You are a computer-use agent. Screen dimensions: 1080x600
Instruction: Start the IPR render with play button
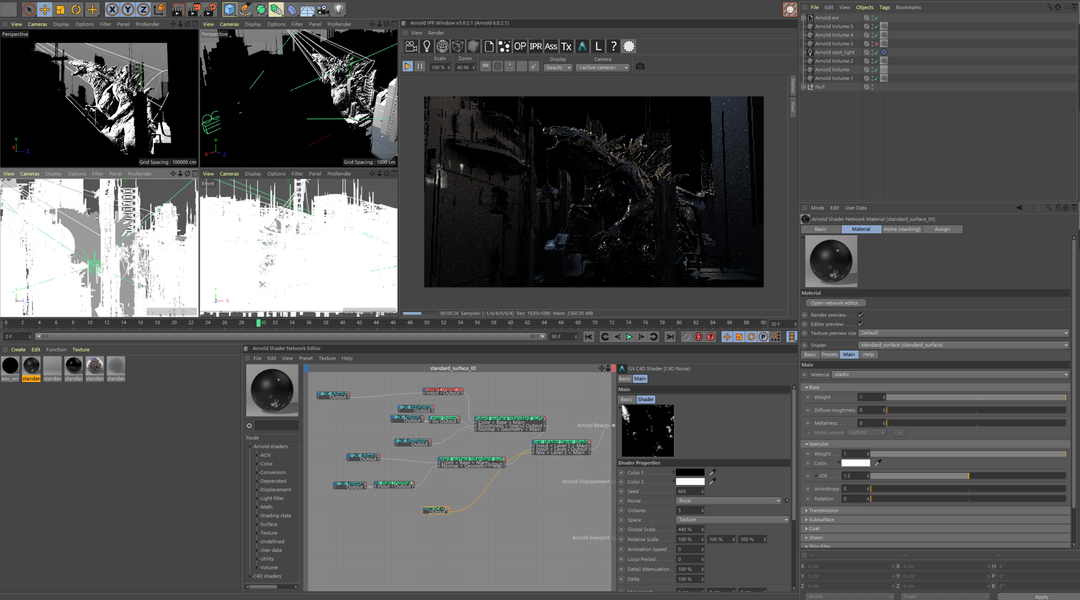tap(408, 66)
